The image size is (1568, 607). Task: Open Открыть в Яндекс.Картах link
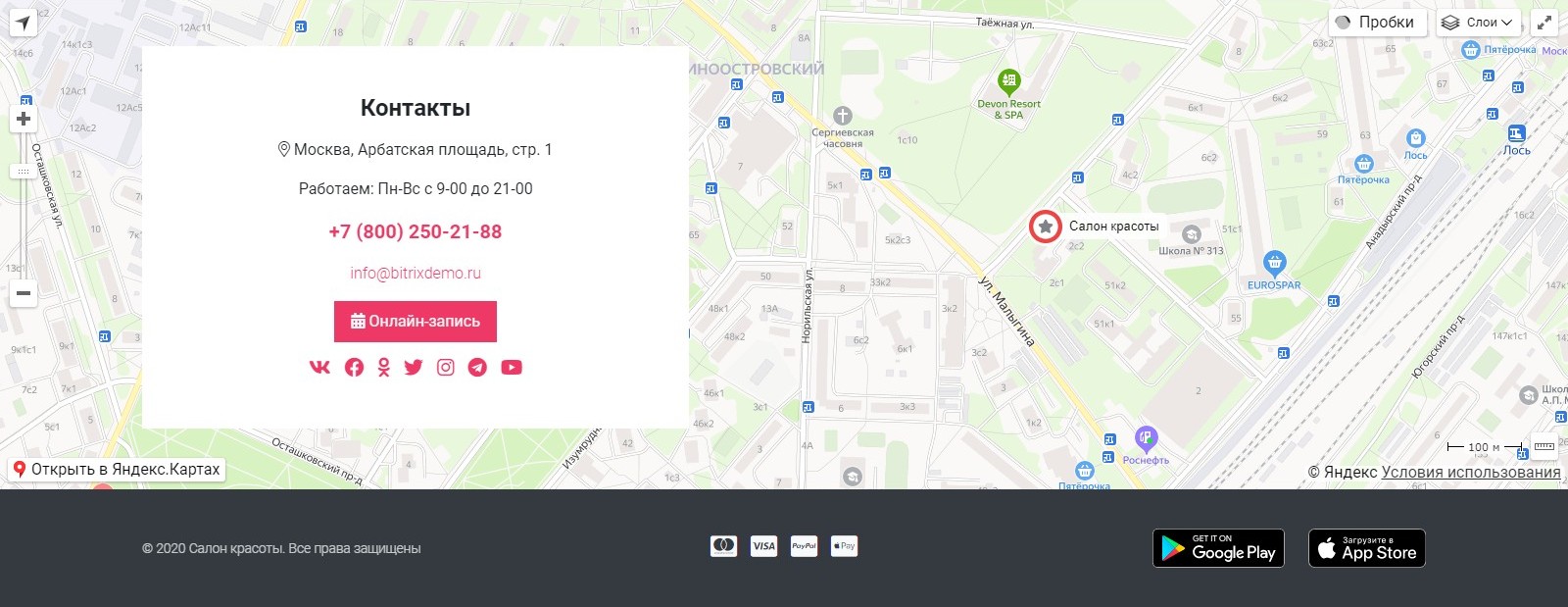coord(117,470)
